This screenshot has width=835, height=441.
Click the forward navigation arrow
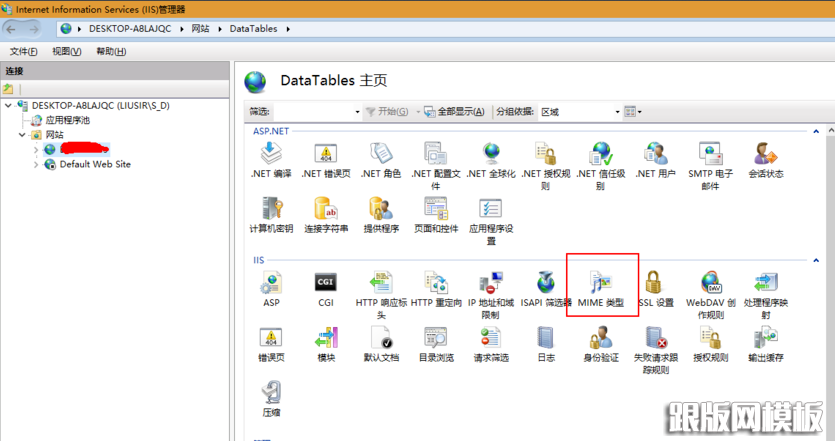point(34,29)
